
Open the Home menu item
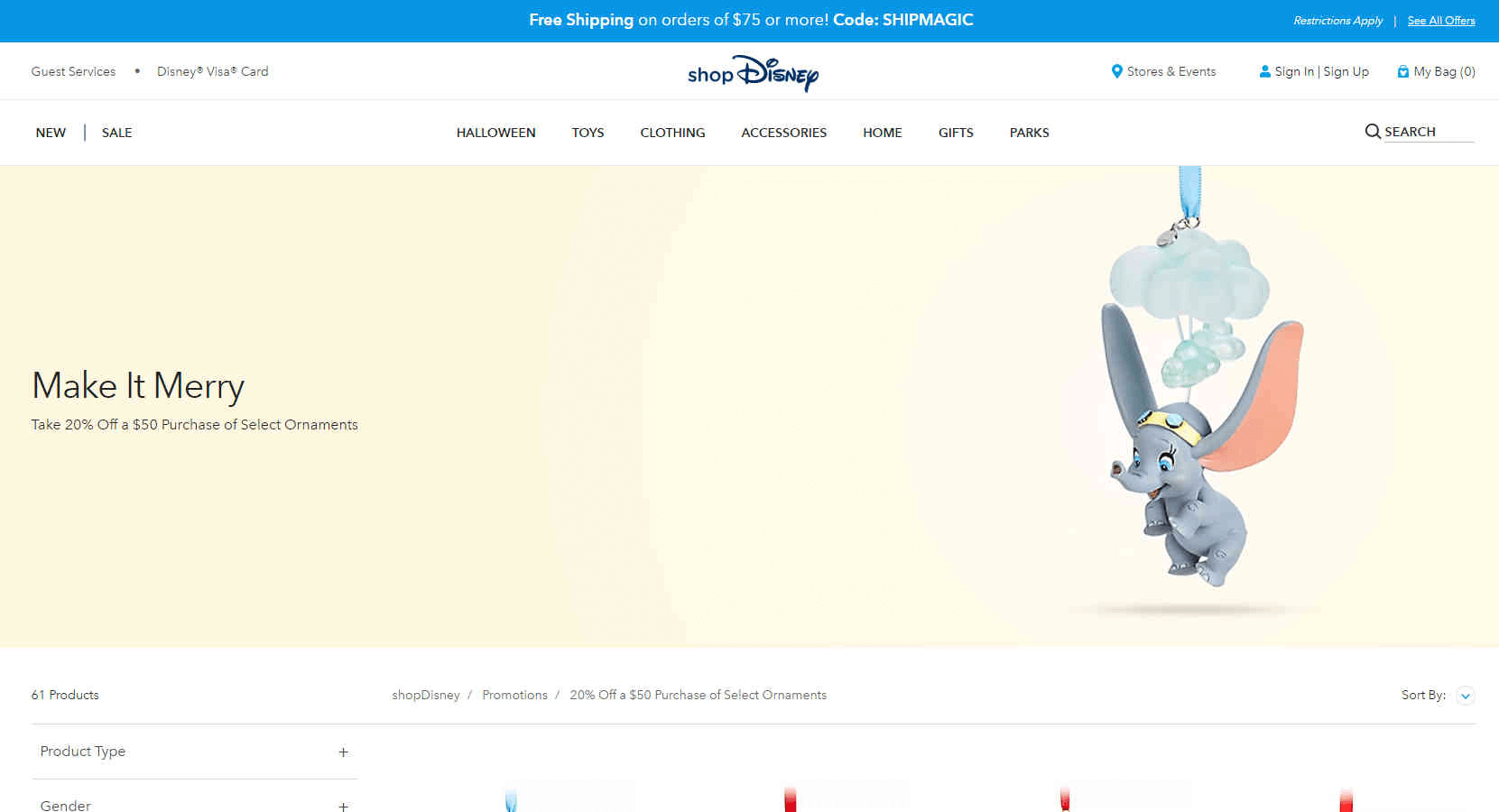[882, 133]
